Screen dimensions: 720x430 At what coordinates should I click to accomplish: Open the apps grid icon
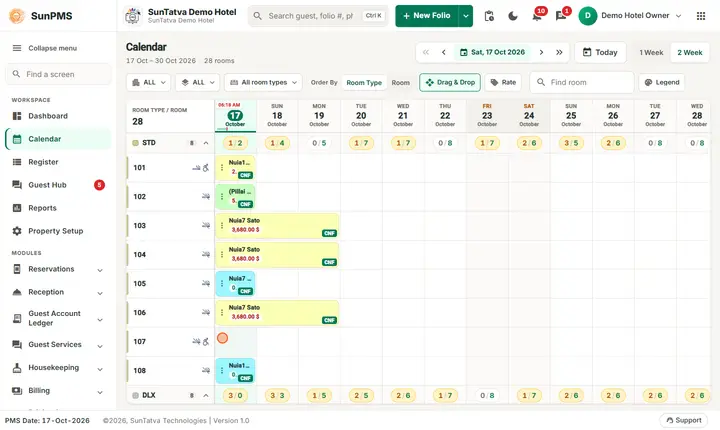[701, 16]
